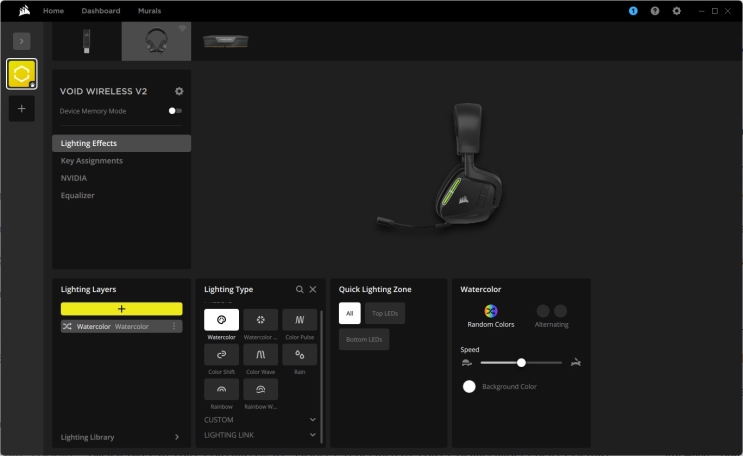Select the Rainbow lighting effect

tap(221, 390)
